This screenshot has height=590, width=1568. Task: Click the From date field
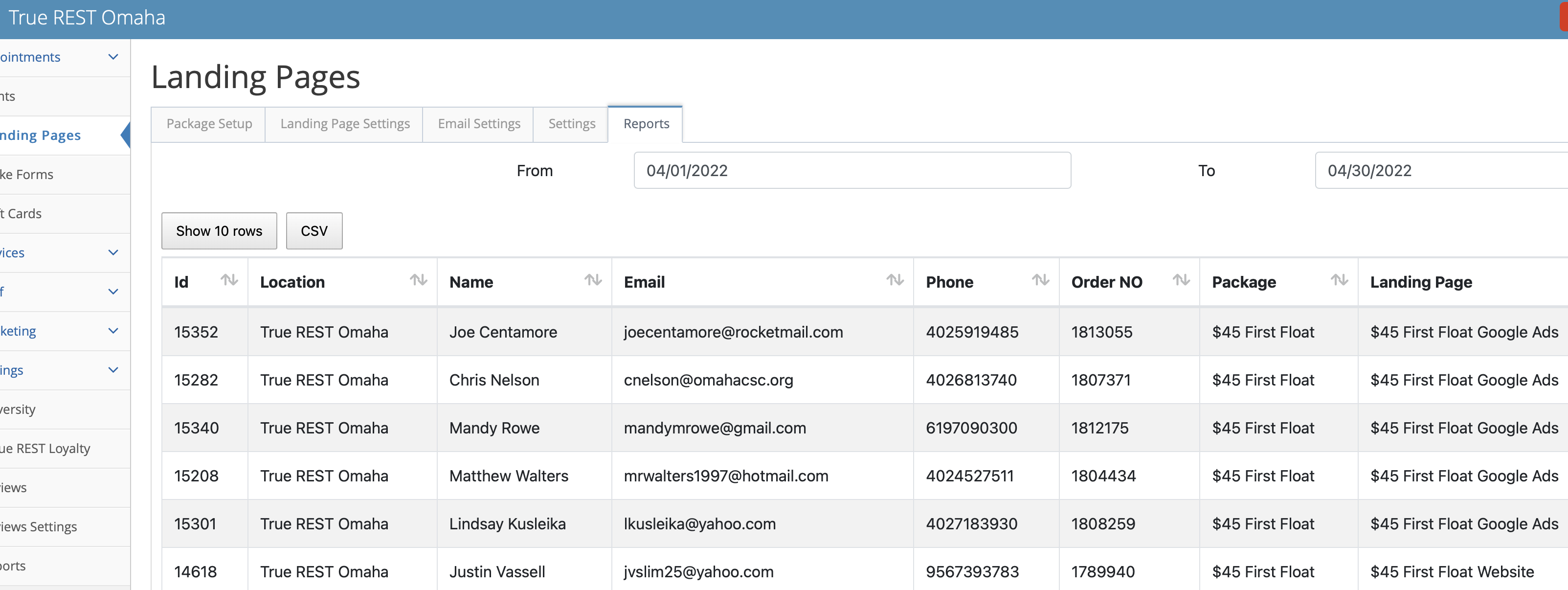pos(851,170)
